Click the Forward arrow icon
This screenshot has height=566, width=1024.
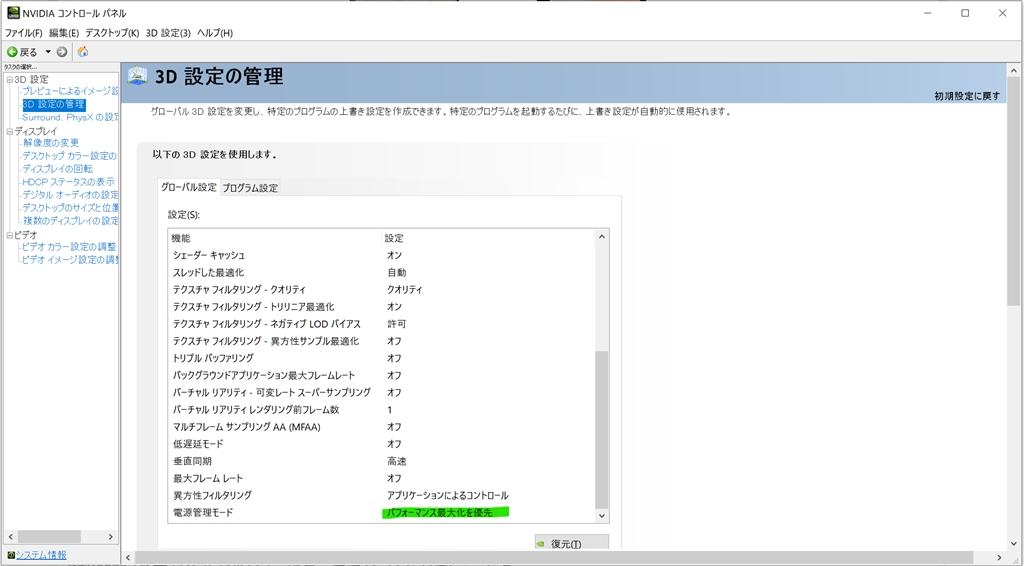[62, 52]
